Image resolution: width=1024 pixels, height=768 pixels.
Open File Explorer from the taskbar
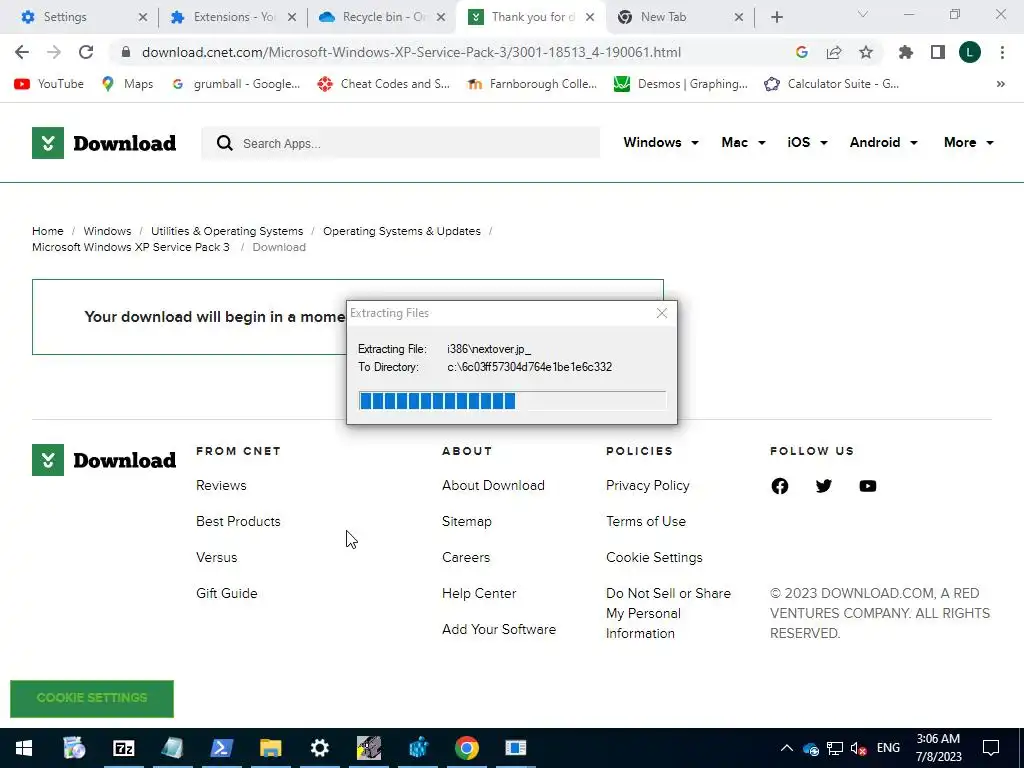click(x=270, y=748)
